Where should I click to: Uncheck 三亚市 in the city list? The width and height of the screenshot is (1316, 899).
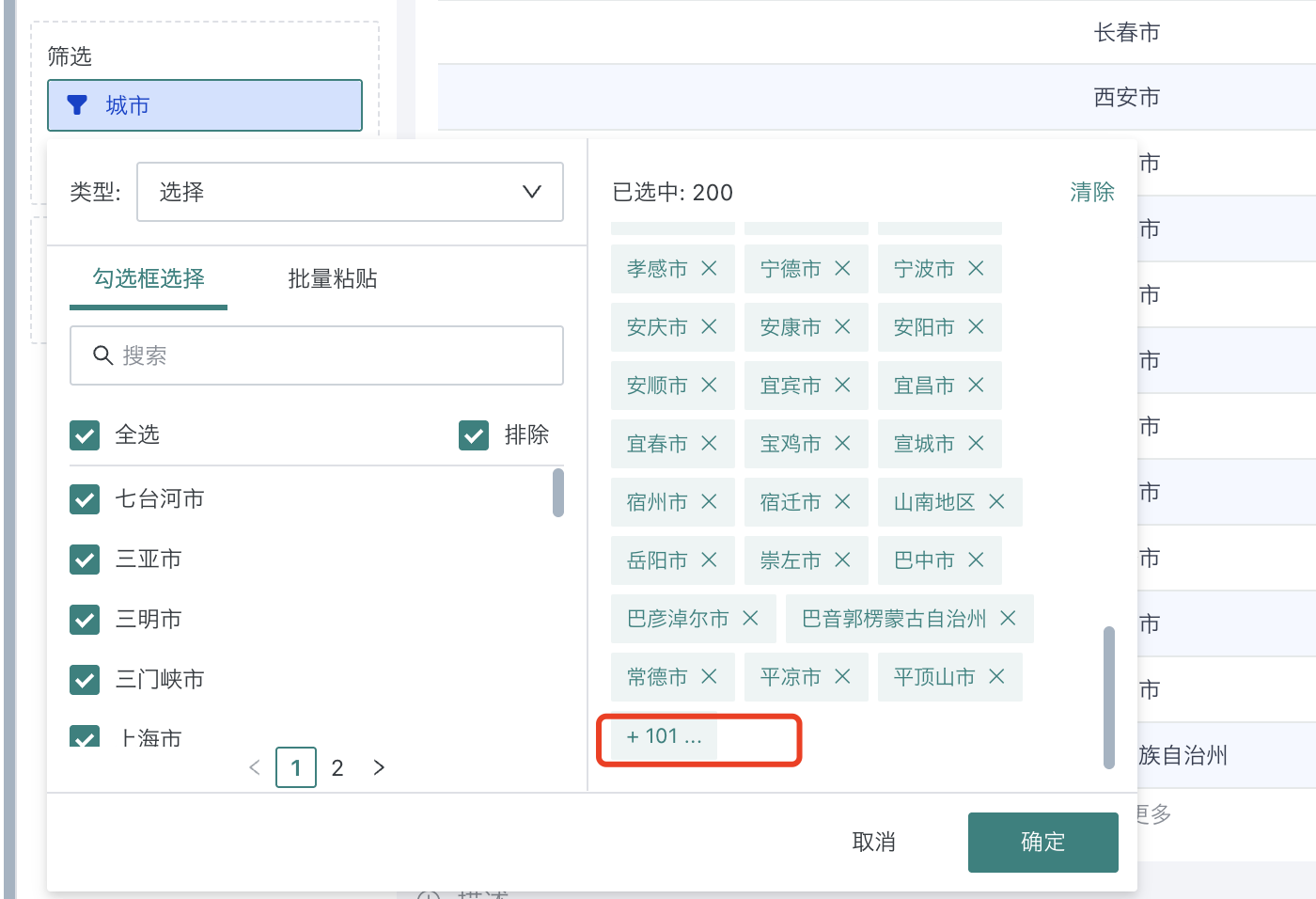[x=85, y=559]
